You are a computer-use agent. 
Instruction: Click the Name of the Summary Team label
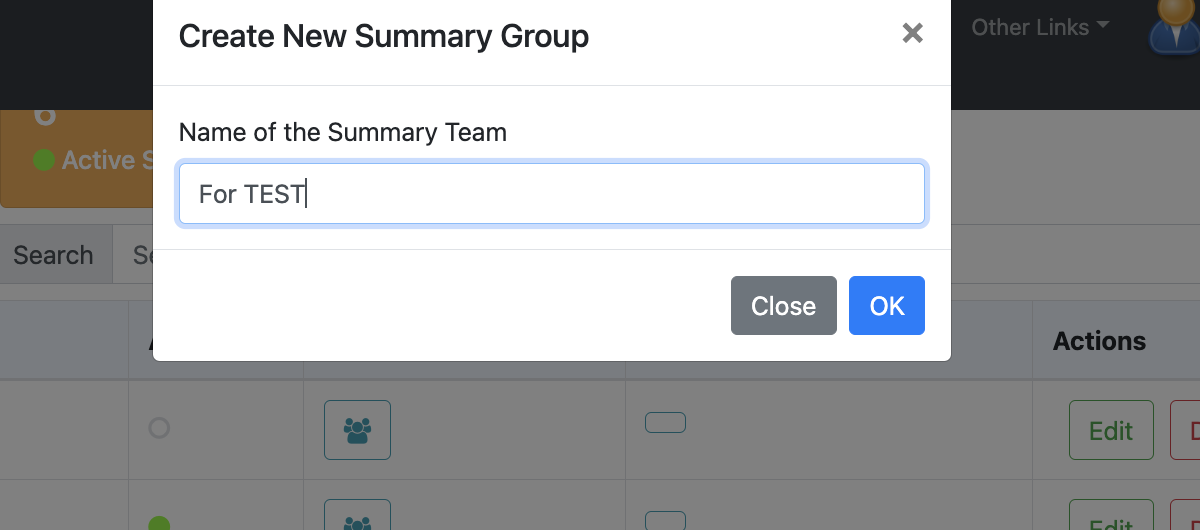tap(343, 132)
